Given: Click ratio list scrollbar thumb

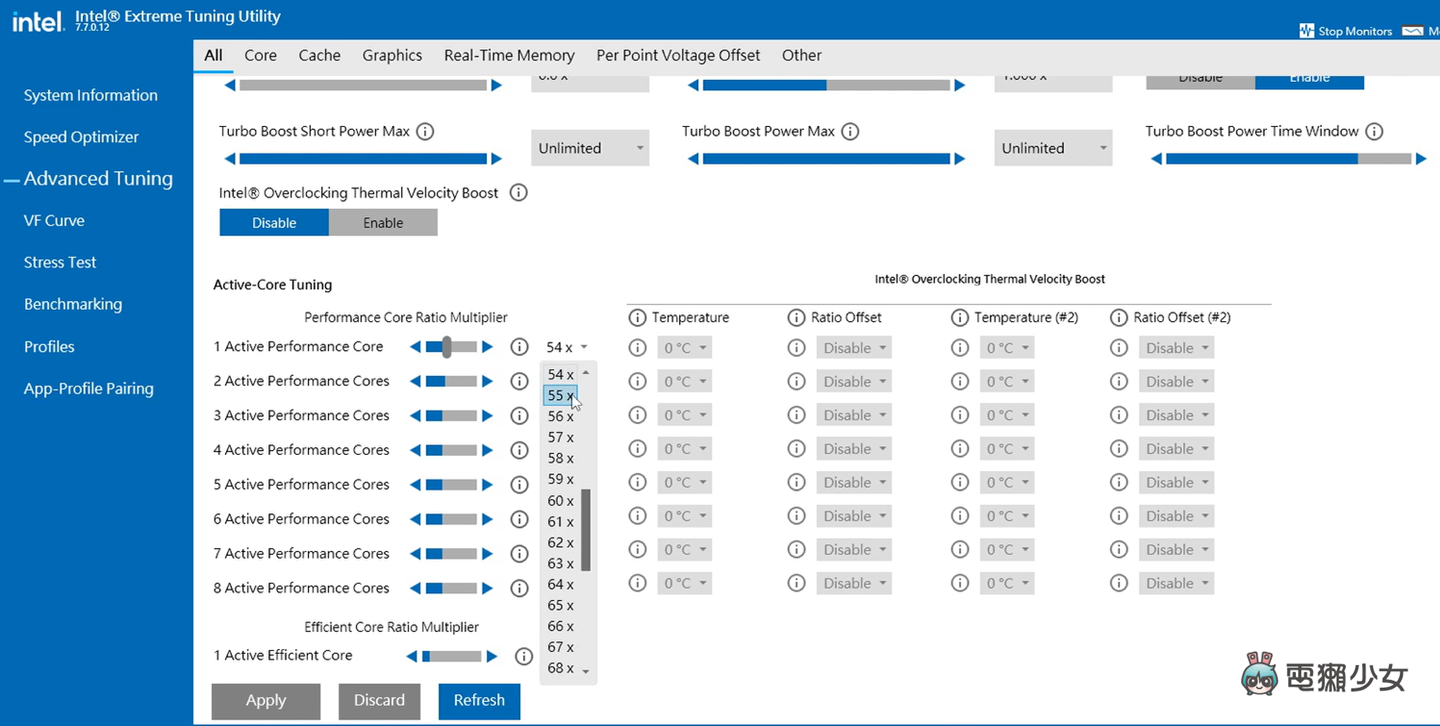Looking at the screenshot, I should (586, 530).
